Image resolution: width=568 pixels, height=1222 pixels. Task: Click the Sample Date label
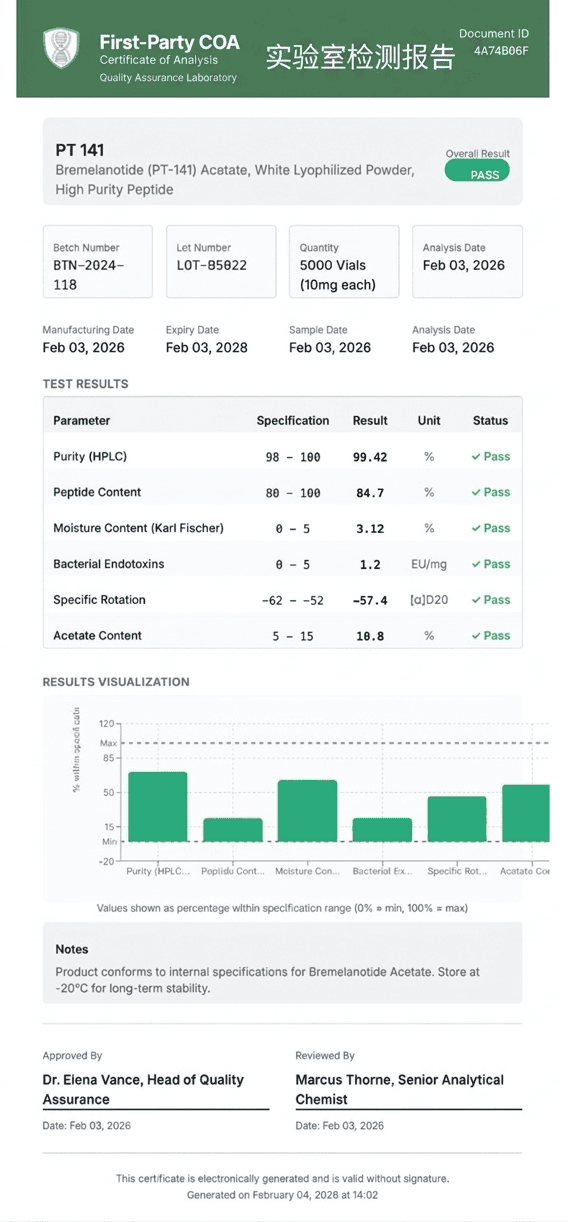point(318,330)
